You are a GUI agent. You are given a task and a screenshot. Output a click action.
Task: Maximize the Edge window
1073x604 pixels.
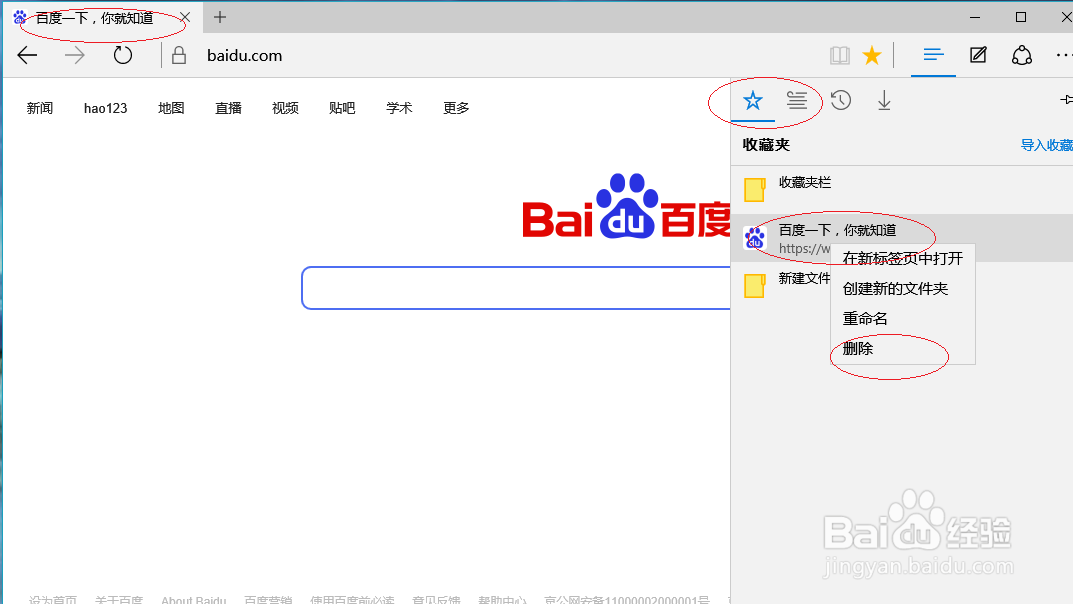(x=1021, y=17)
